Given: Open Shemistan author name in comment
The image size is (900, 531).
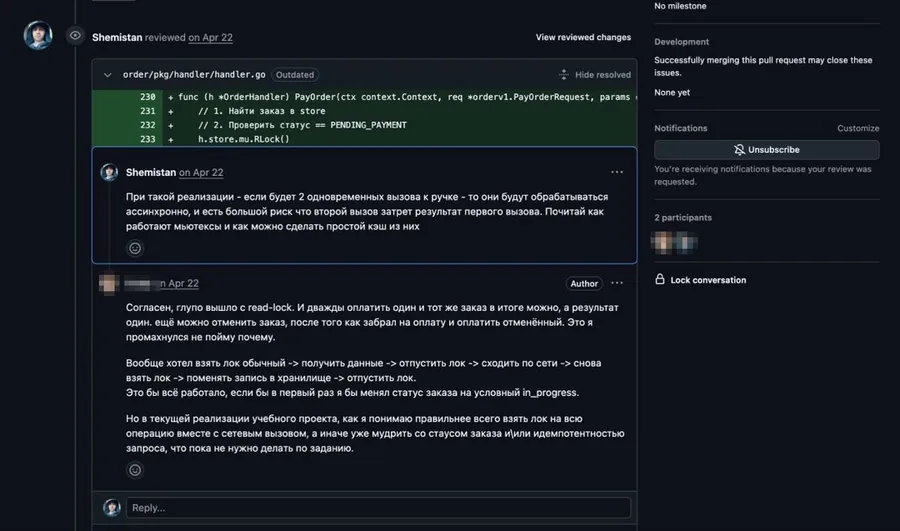Looking at the screenshot, I should click(151, 172).
